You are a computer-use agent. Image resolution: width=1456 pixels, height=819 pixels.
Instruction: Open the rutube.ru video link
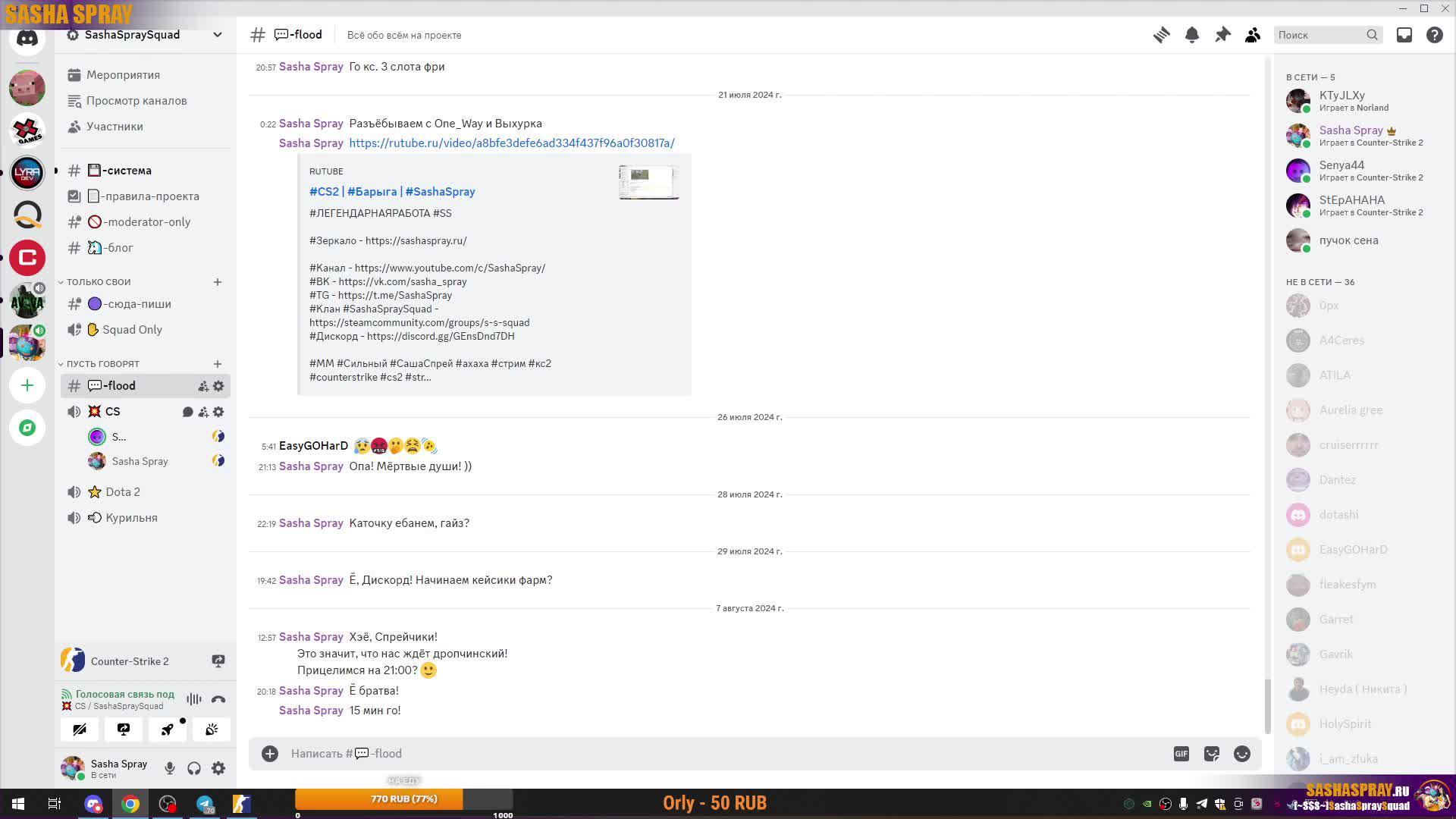511,143
